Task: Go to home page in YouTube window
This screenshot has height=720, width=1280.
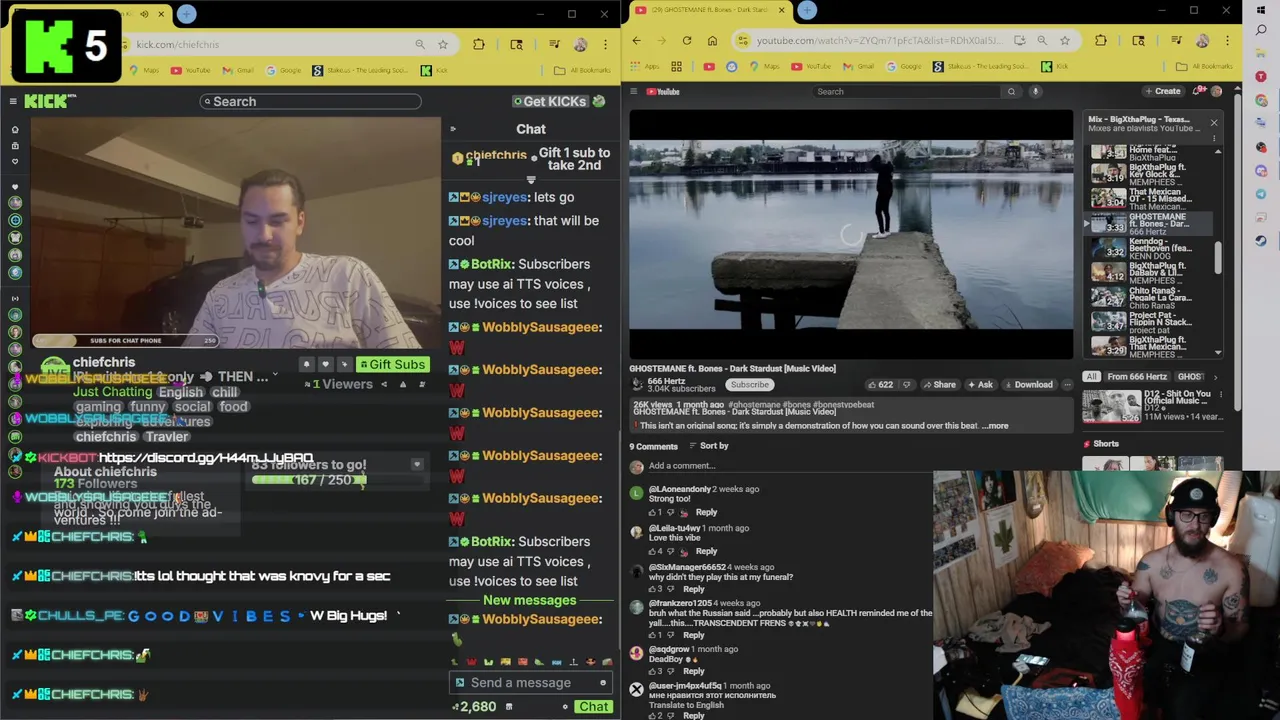Action: coord(712,40)
